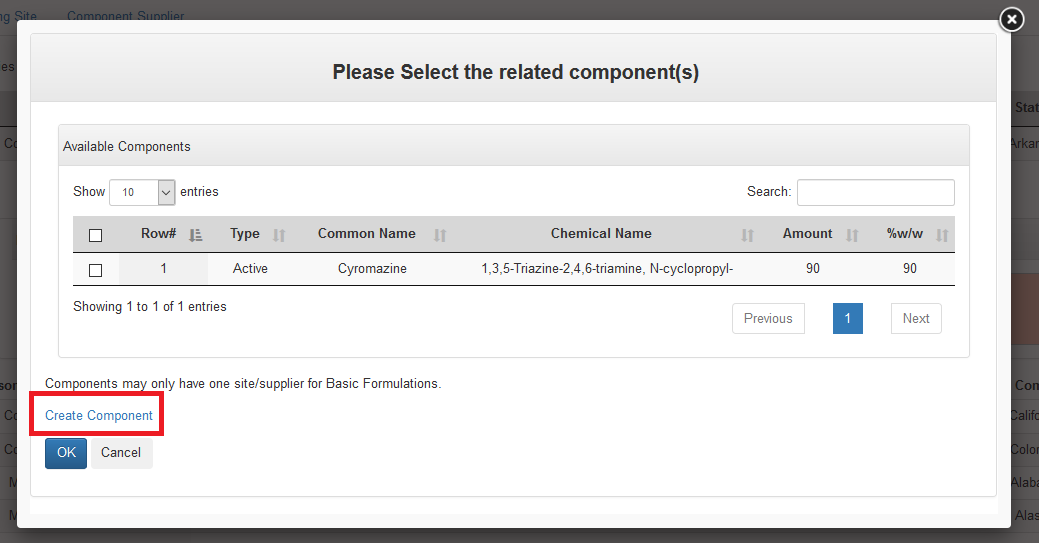The width and height of the screenshot is (1039, 543).
Task: Sort by Row# column icon
Action: pyautogui.click(x=196, y=235)
